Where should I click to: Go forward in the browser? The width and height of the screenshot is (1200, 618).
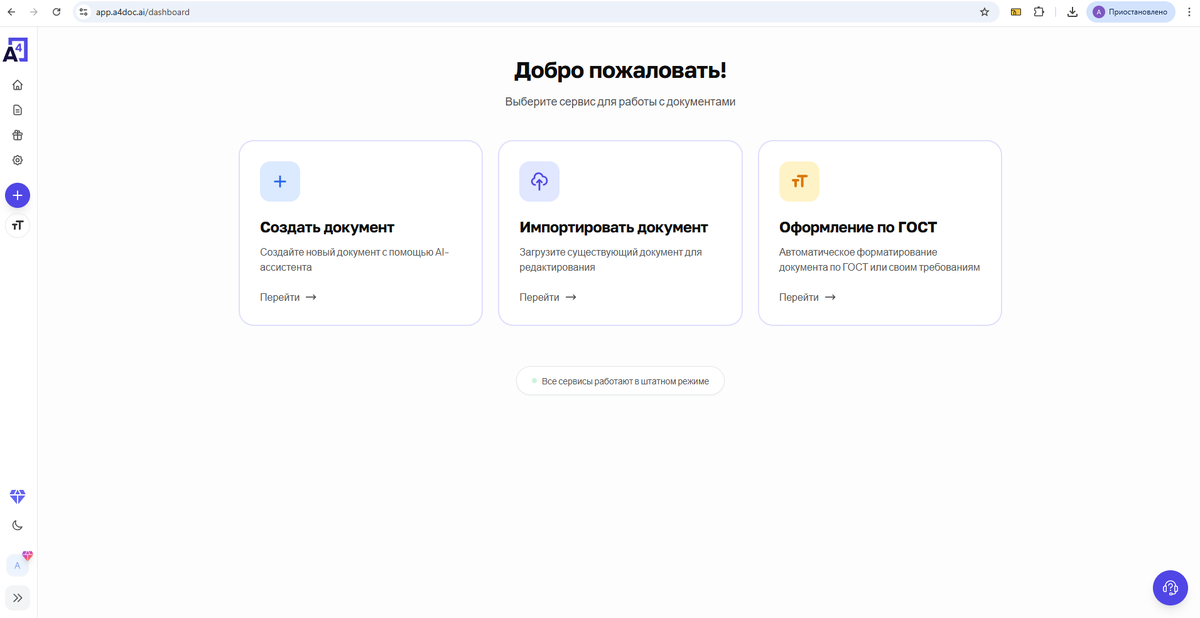(33, 12)
